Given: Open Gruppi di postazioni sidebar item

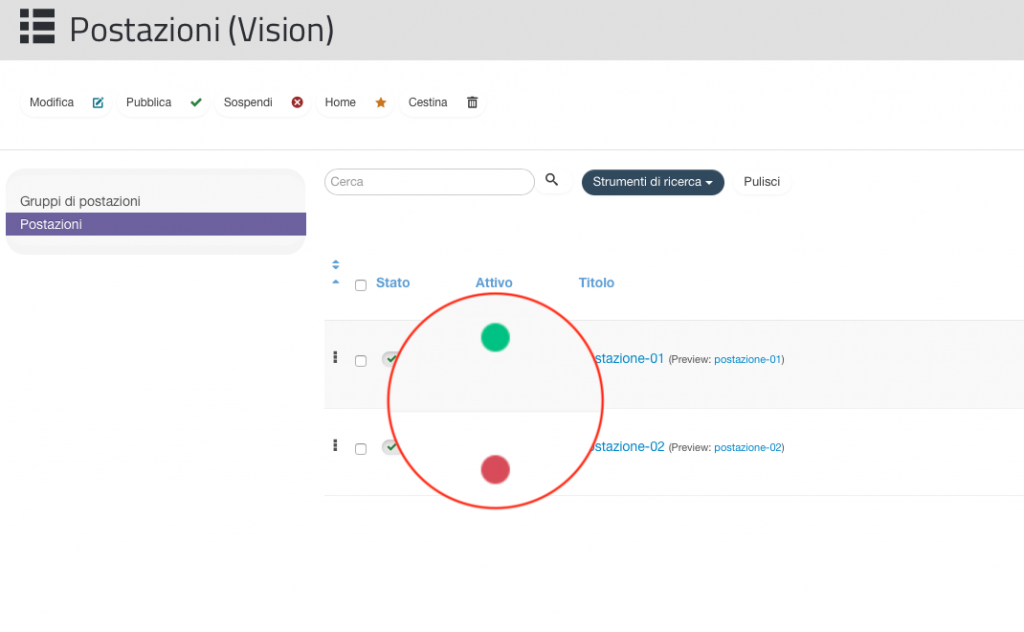Looking at the screenshot, I should pos(80,201).
